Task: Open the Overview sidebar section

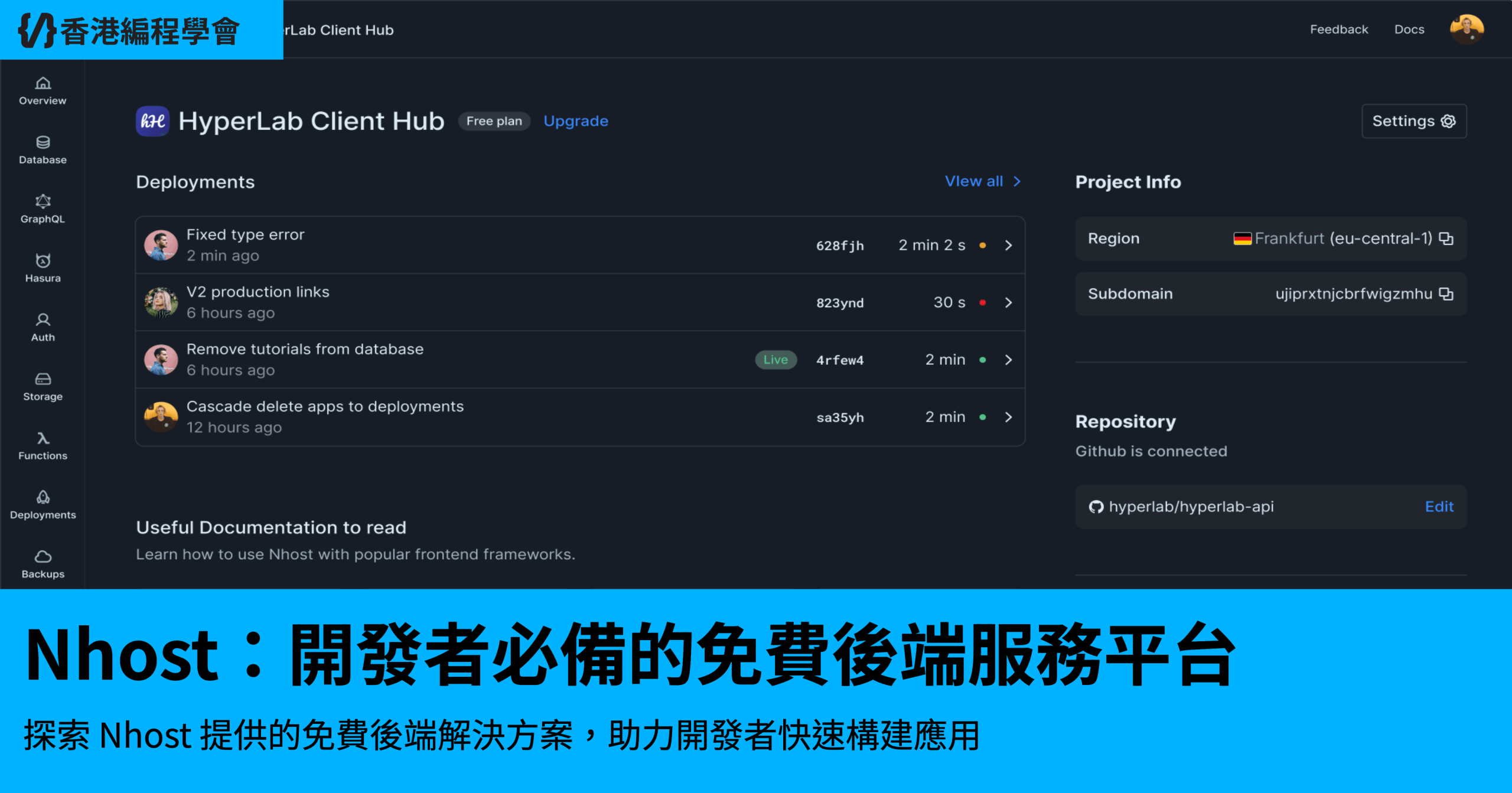Action: coord(43,91)
